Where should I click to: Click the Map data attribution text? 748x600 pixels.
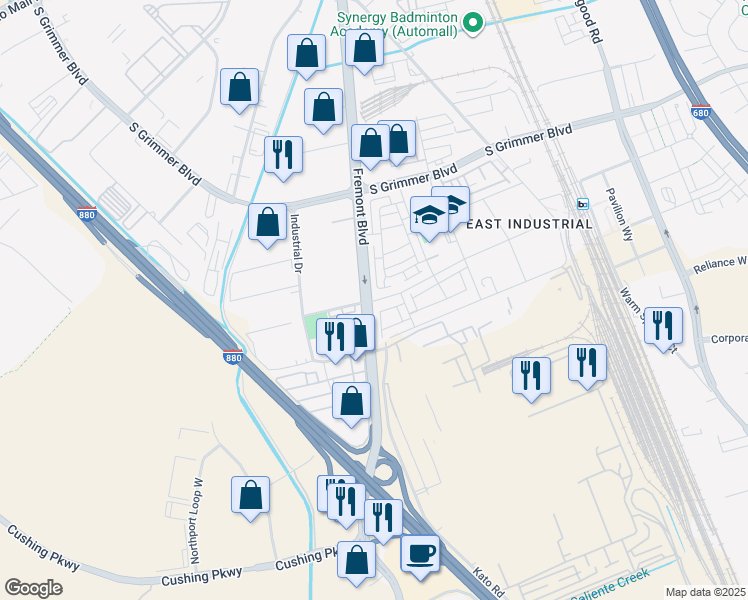(x=705, y=592)
